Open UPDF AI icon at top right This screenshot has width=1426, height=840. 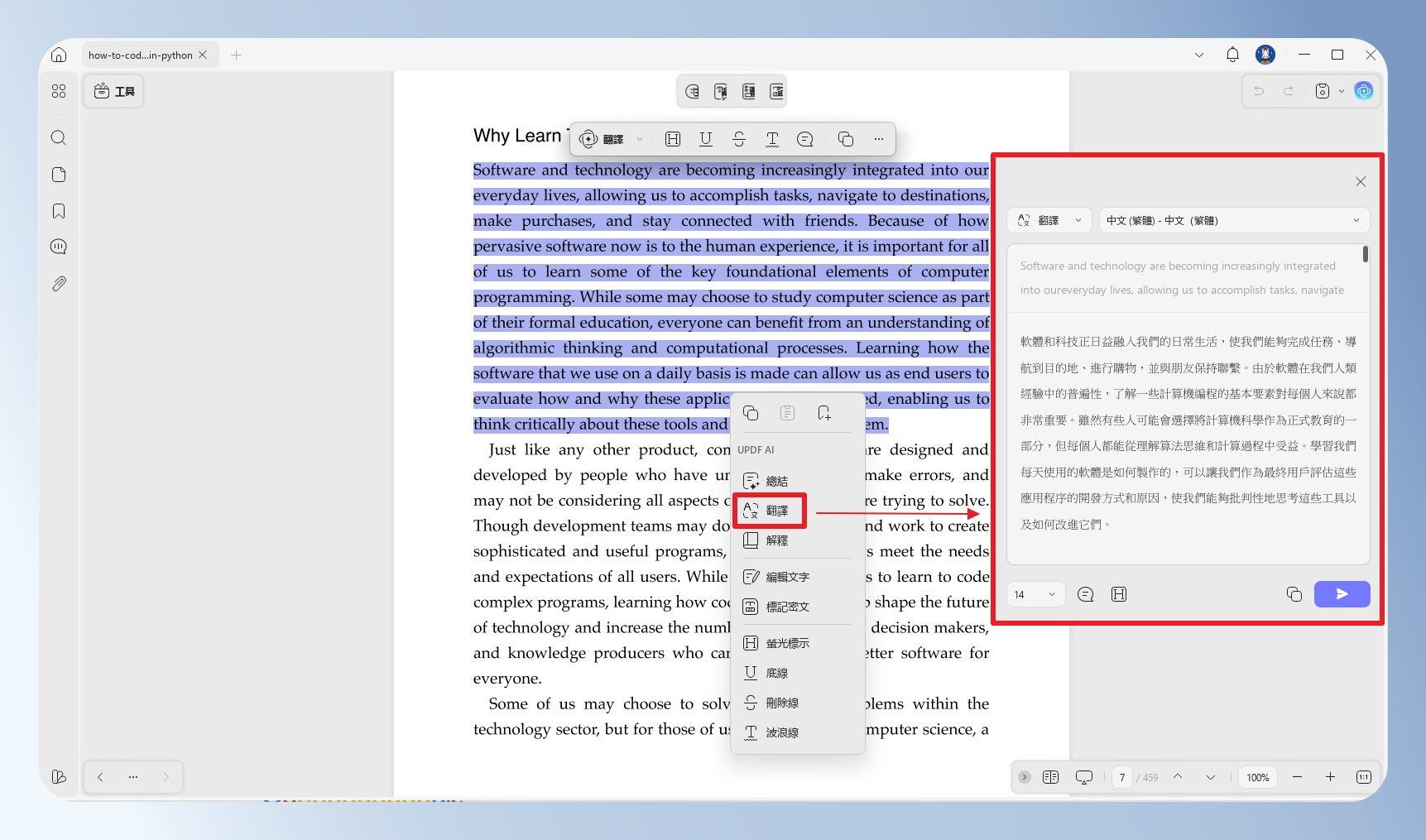1364,91
